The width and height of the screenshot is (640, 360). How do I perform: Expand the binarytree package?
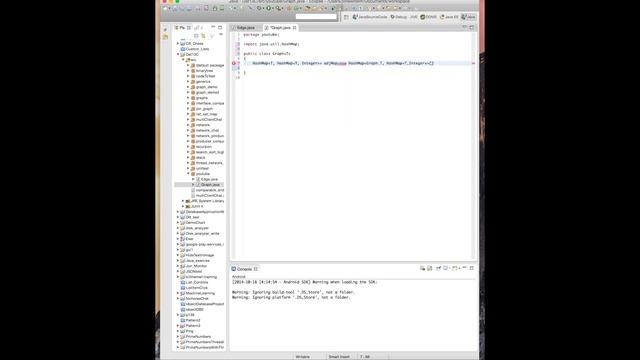click(x=189, y=71)
